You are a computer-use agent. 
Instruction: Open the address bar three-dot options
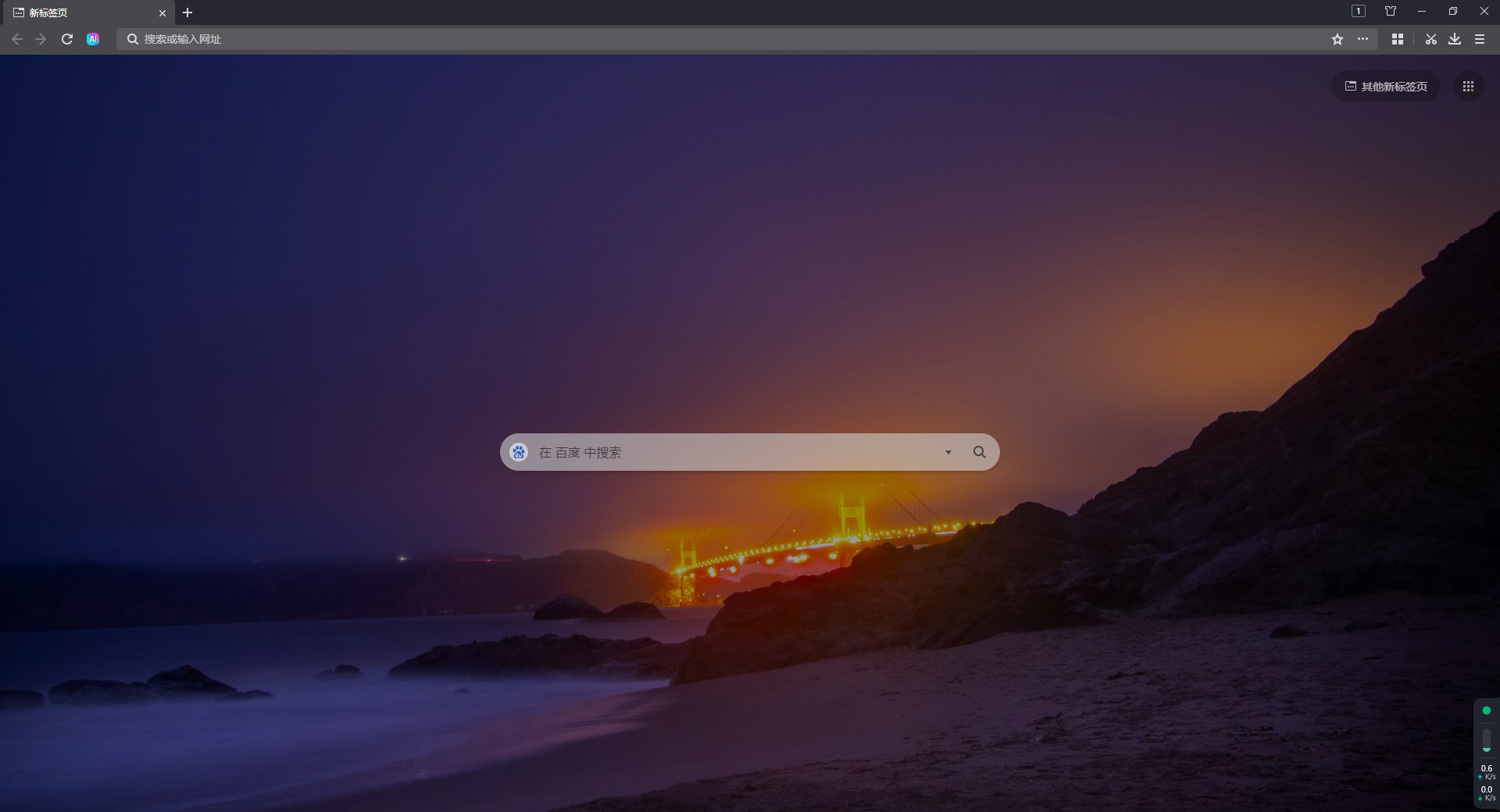[1362, 39]
